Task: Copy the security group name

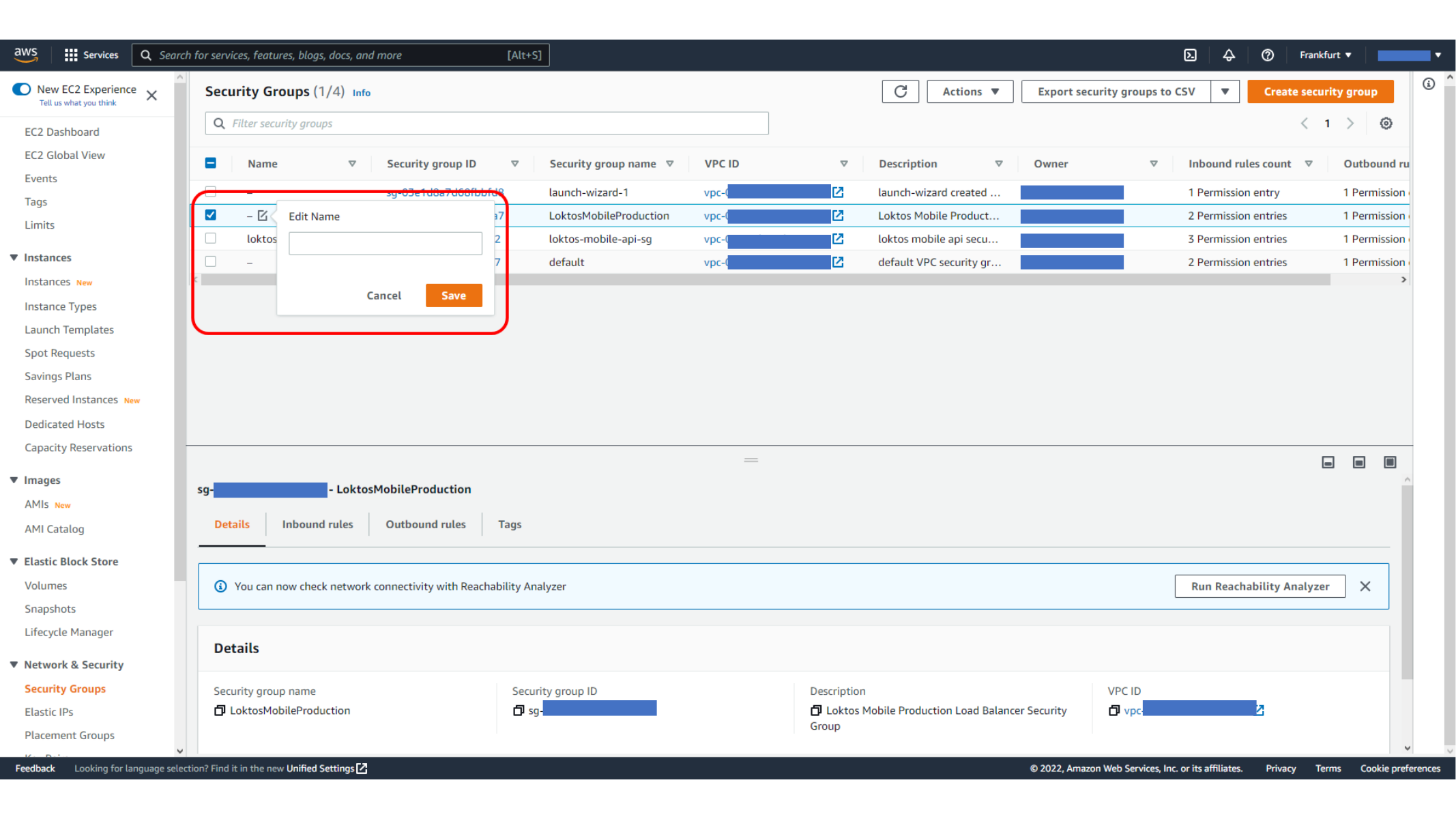Action: click(x=220, y=710)
